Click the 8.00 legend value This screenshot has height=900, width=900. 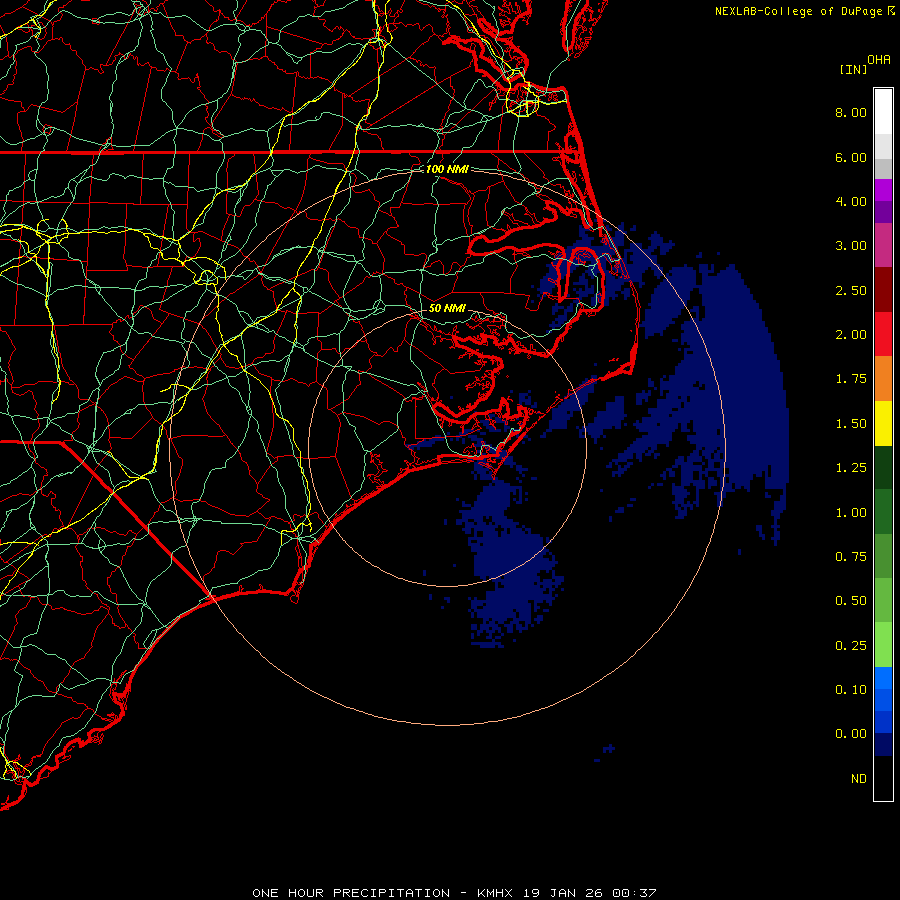[x=851, y=112]
